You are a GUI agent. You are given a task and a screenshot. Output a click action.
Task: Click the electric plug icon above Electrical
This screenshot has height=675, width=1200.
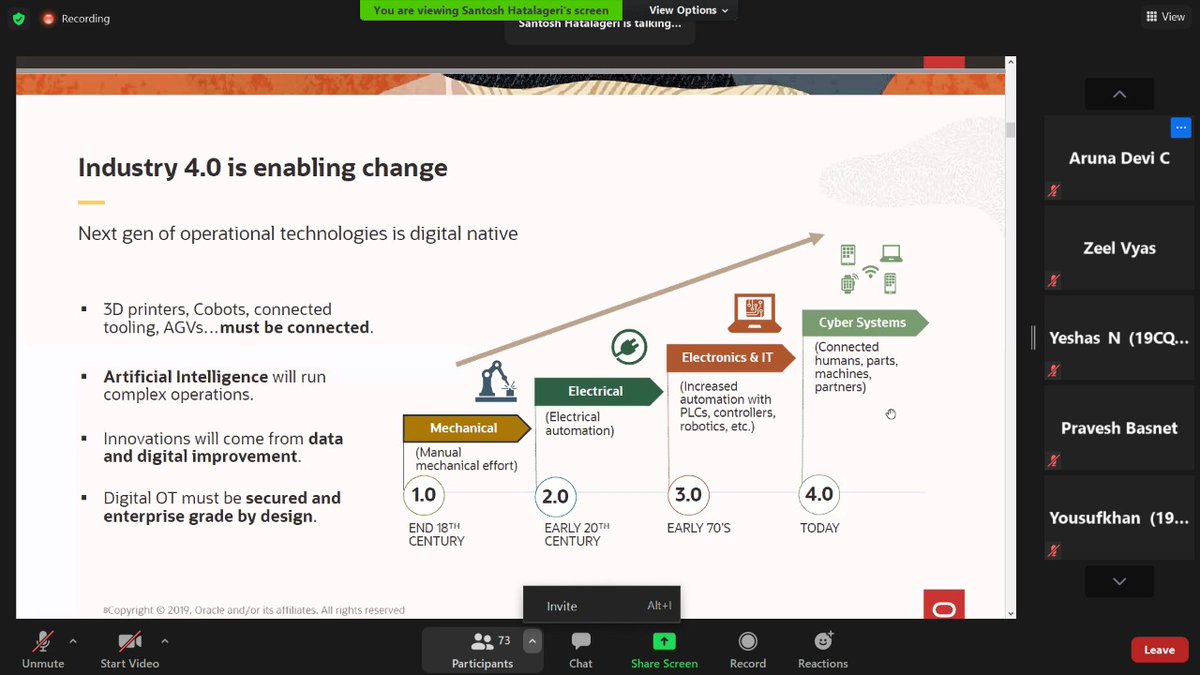(629, 347)
